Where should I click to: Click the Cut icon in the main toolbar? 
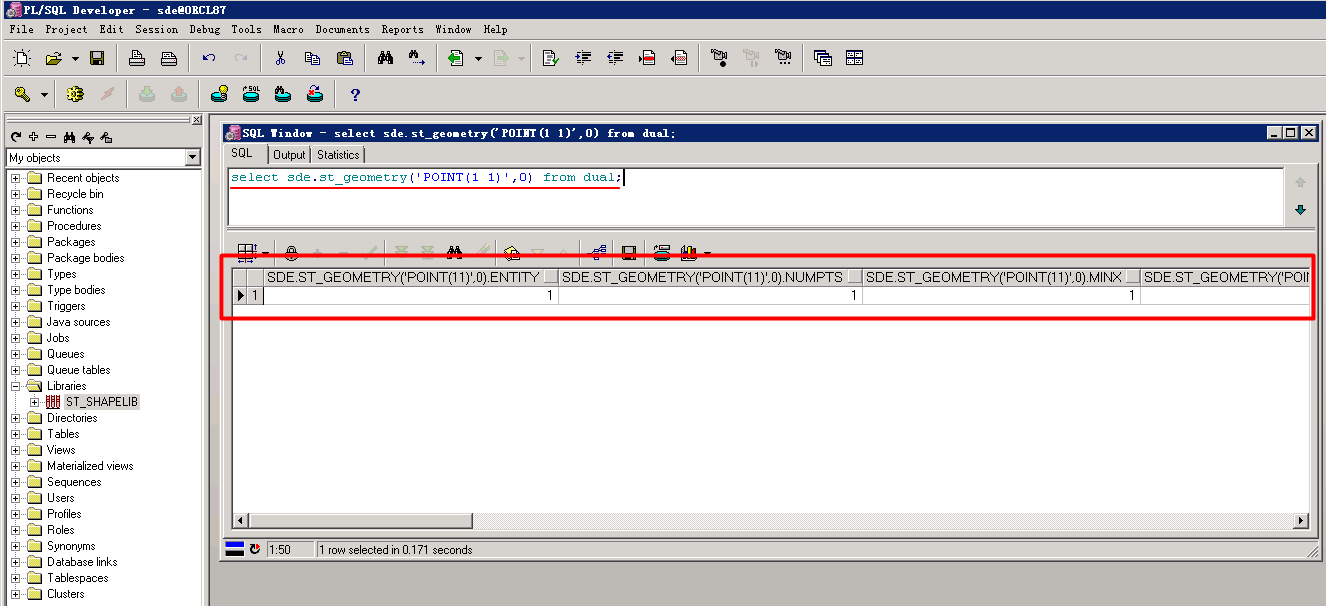click(280, 57)
